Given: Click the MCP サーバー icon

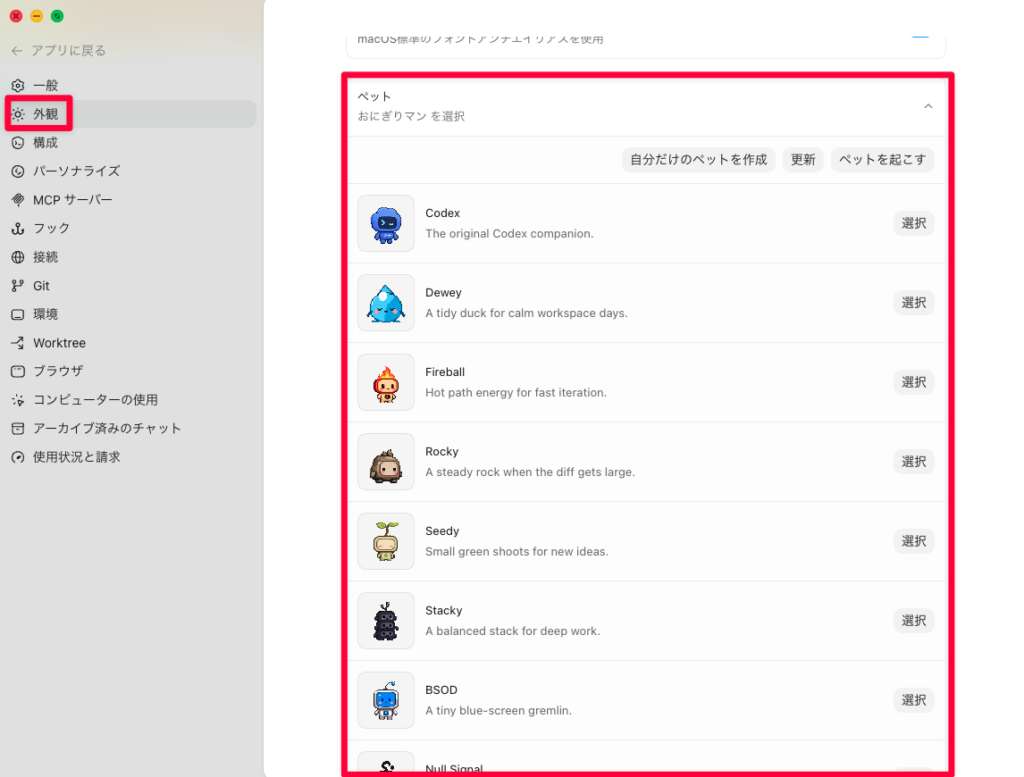Looking at the screenshot, I should [18, 200].
